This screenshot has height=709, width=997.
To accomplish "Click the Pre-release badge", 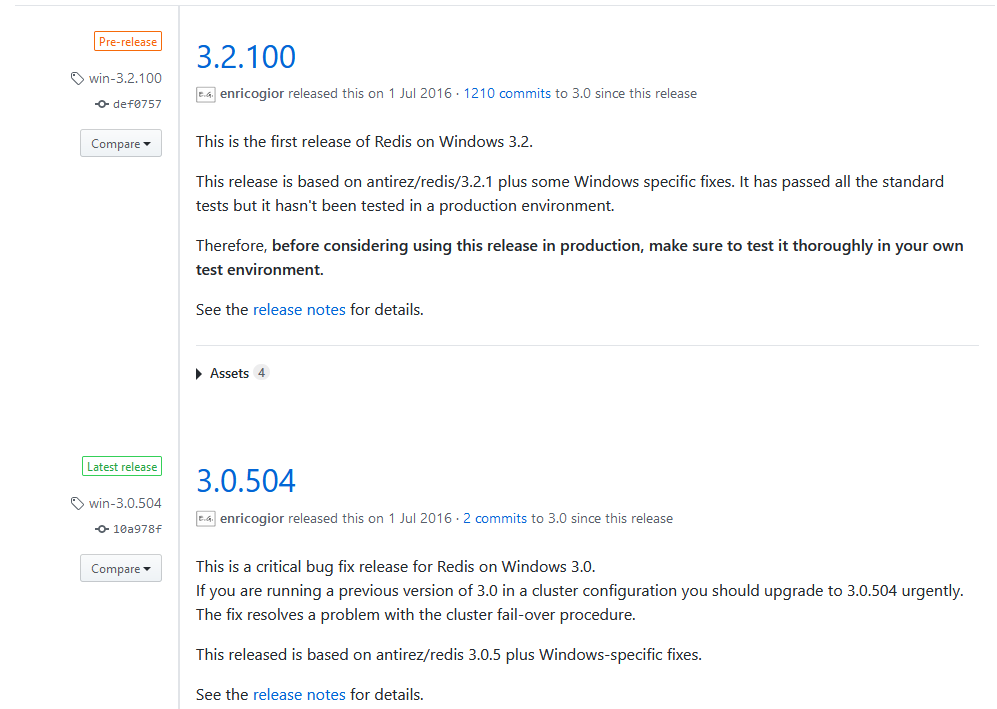I will [128, 41].
